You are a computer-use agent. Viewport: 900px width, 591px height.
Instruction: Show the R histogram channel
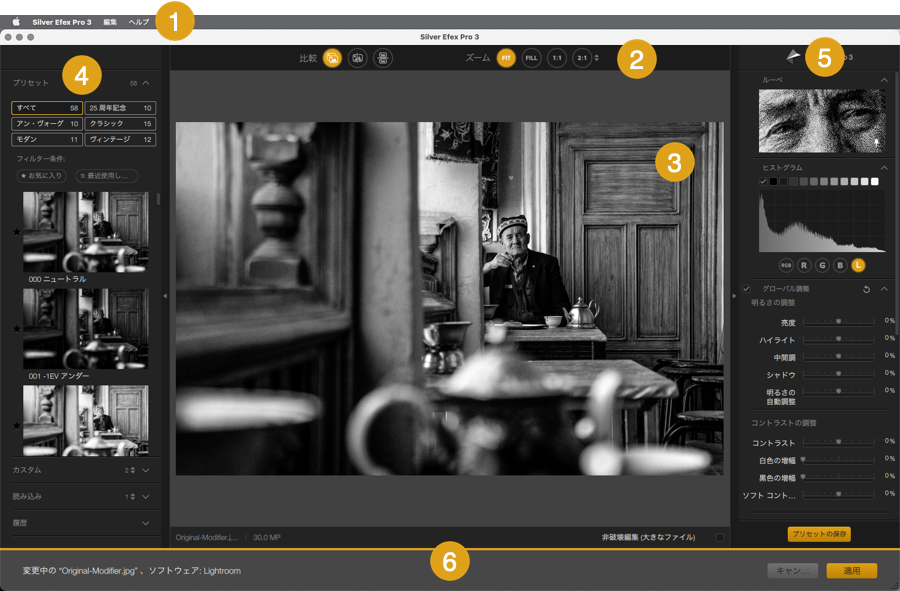pyautogui.click(x=804, y=265)
